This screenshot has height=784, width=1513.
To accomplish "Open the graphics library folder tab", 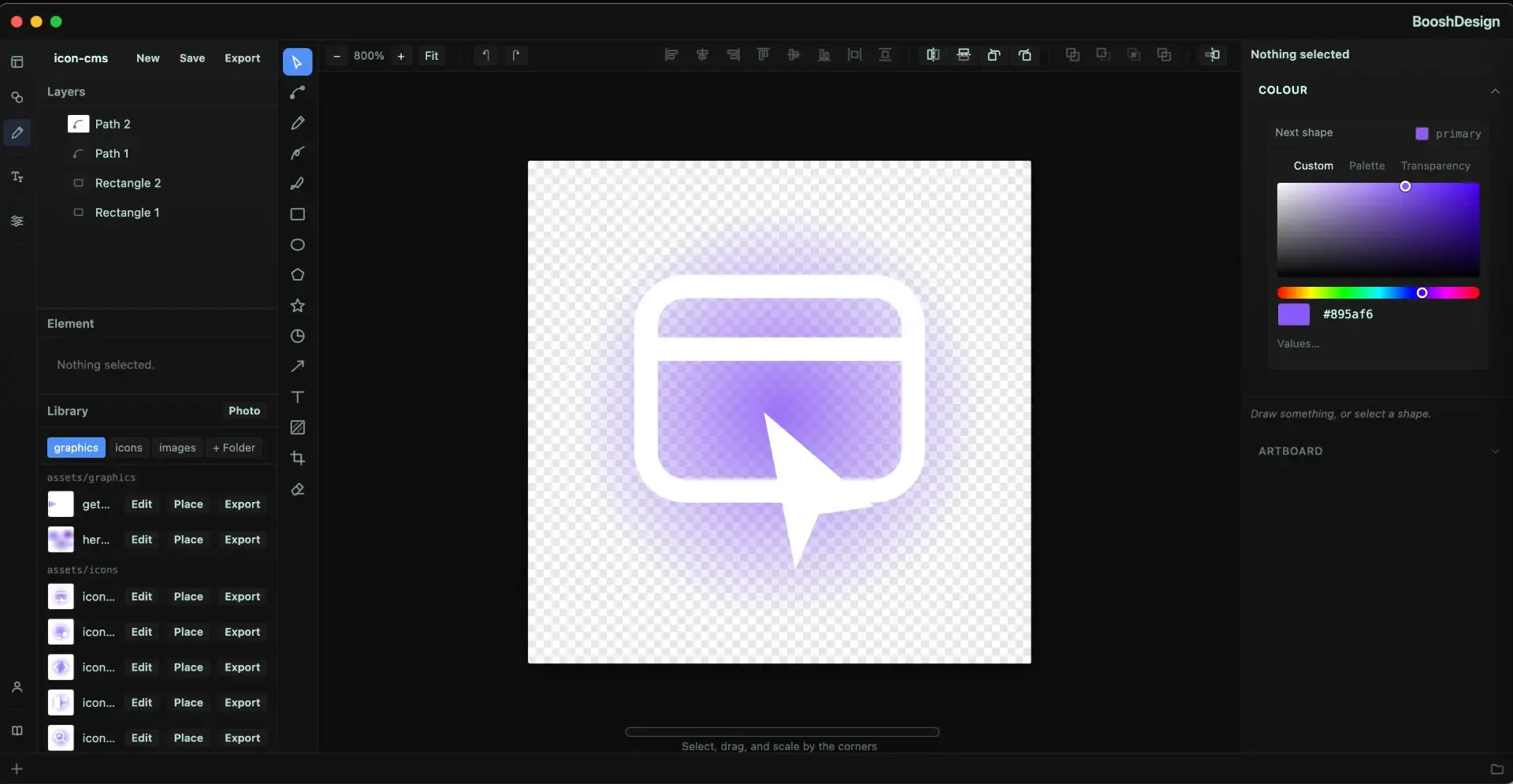I will pyautogui.click(x=76, y=448).
